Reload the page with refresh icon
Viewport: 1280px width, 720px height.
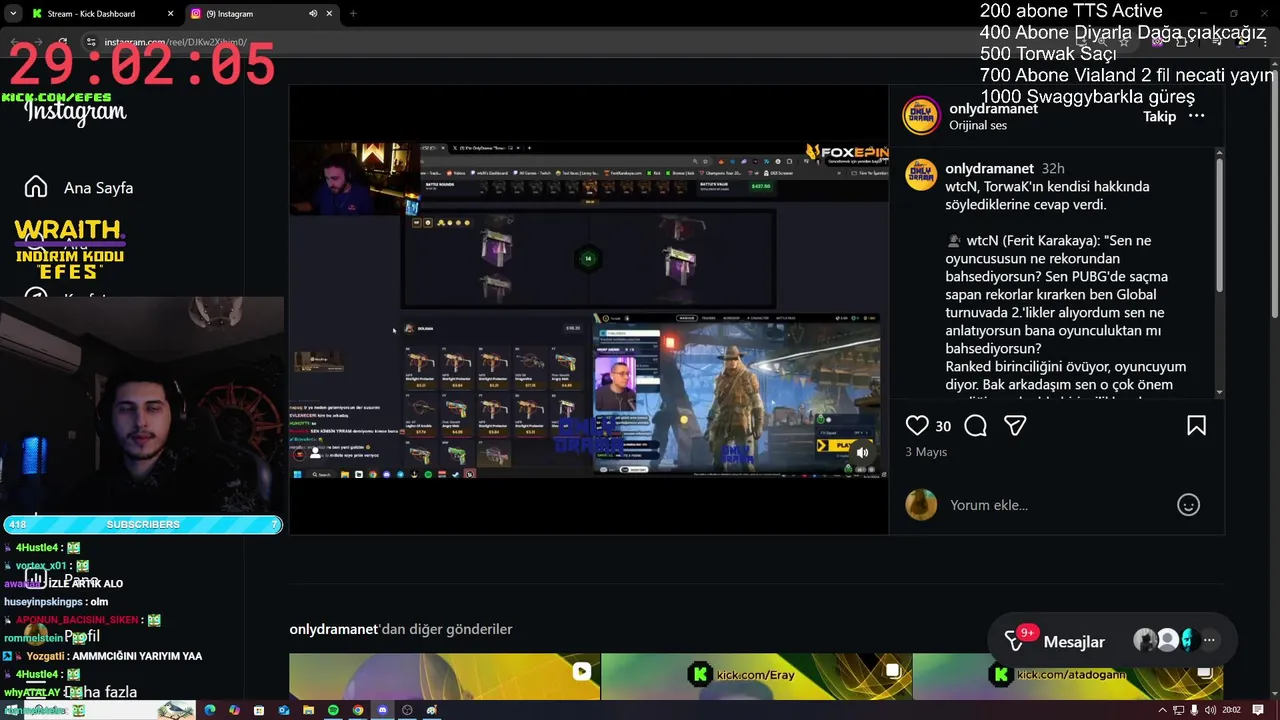63,42
